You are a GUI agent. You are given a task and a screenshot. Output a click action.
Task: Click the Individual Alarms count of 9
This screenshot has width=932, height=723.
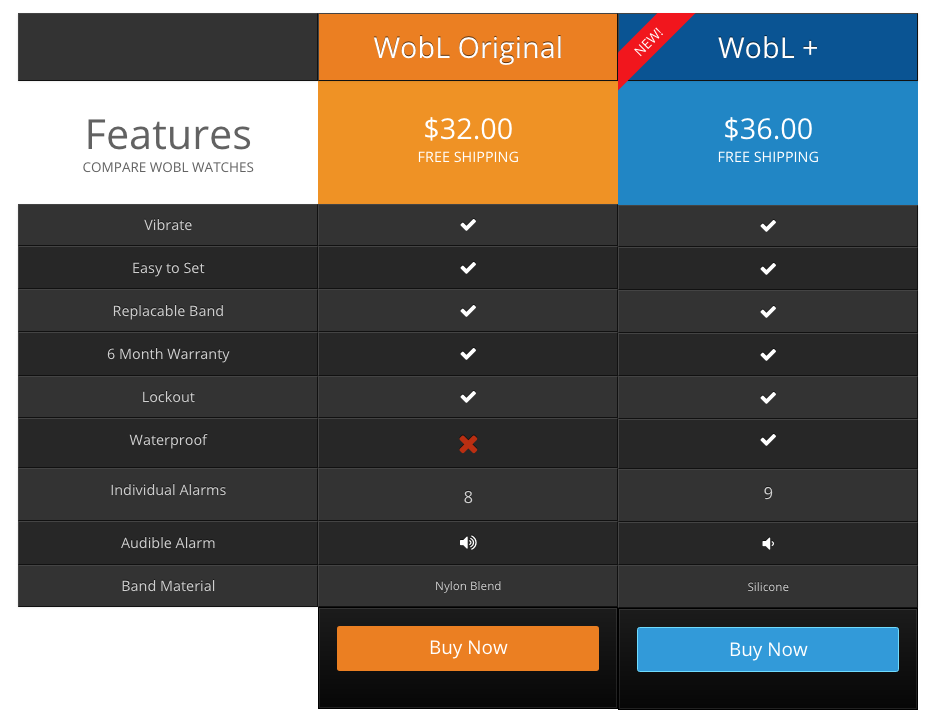767,492
